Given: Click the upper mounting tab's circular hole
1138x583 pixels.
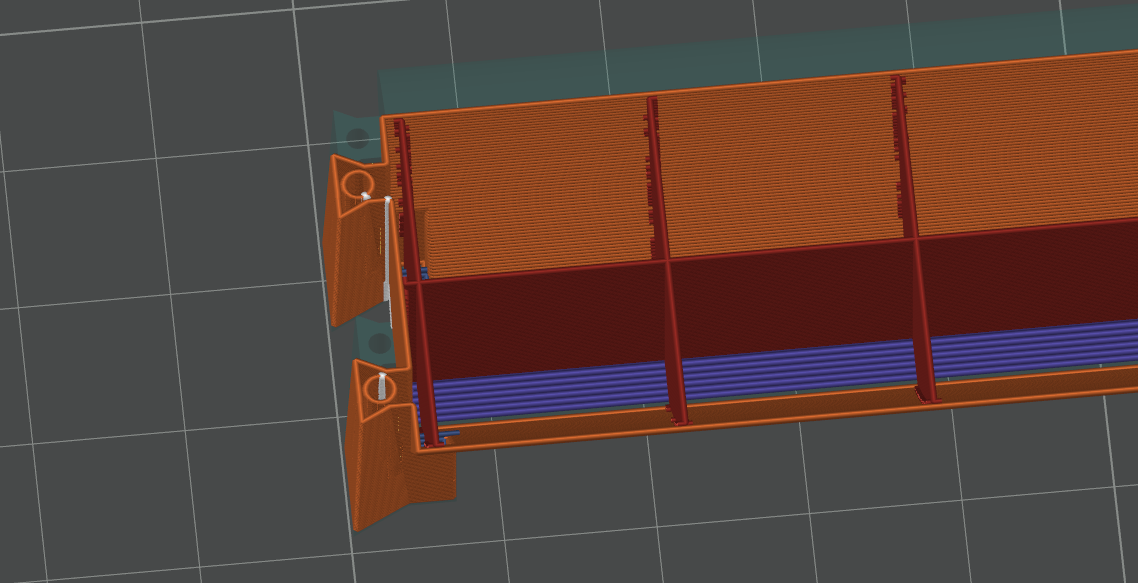Looking at the screenshot, I should click(358, 184).
